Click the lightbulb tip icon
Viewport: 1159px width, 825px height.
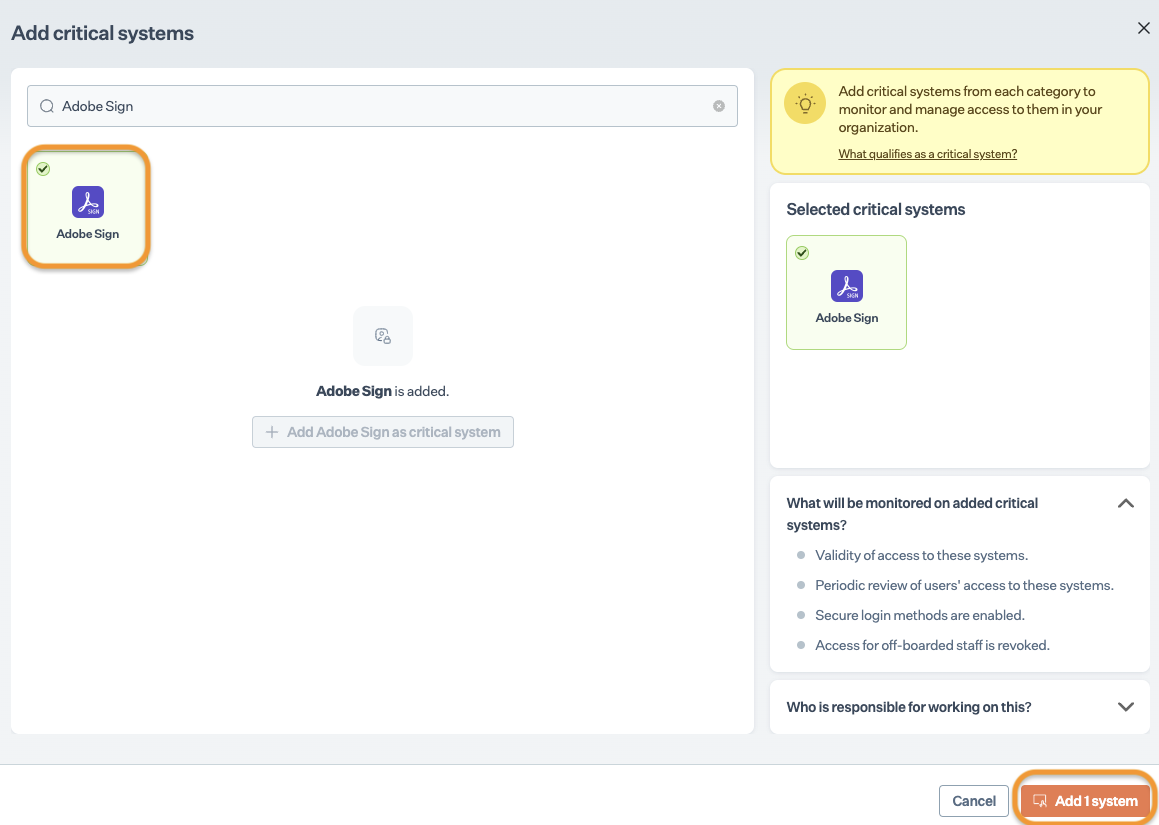point(805,103)
